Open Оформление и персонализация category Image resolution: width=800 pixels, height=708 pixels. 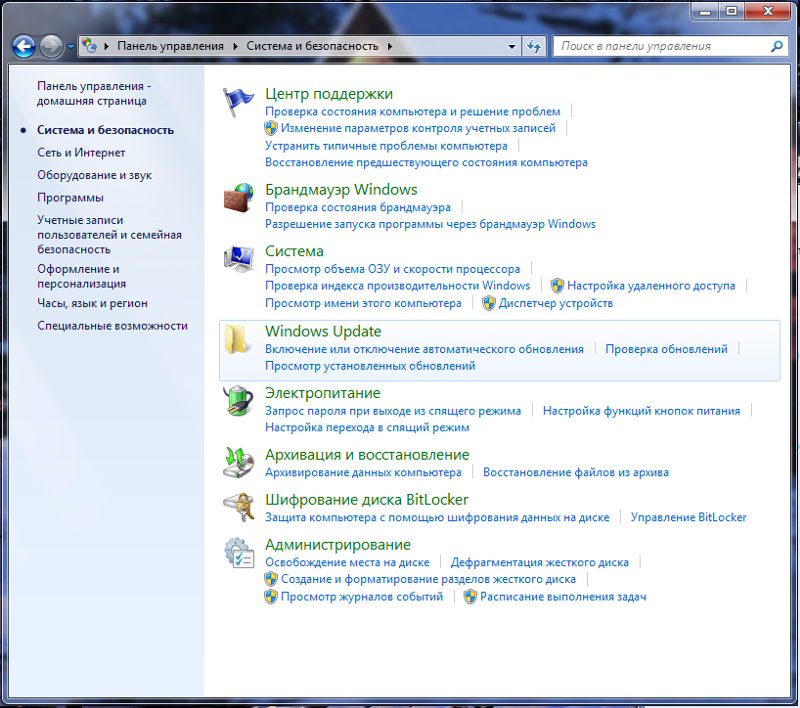(82, 276)
